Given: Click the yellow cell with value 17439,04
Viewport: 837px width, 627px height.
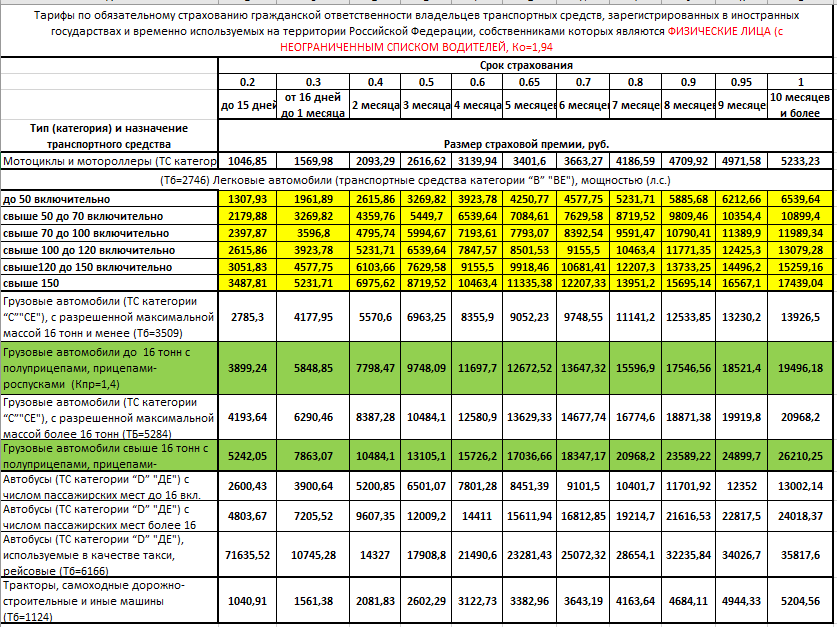Looking at the screenshot, I should [800, 285].
